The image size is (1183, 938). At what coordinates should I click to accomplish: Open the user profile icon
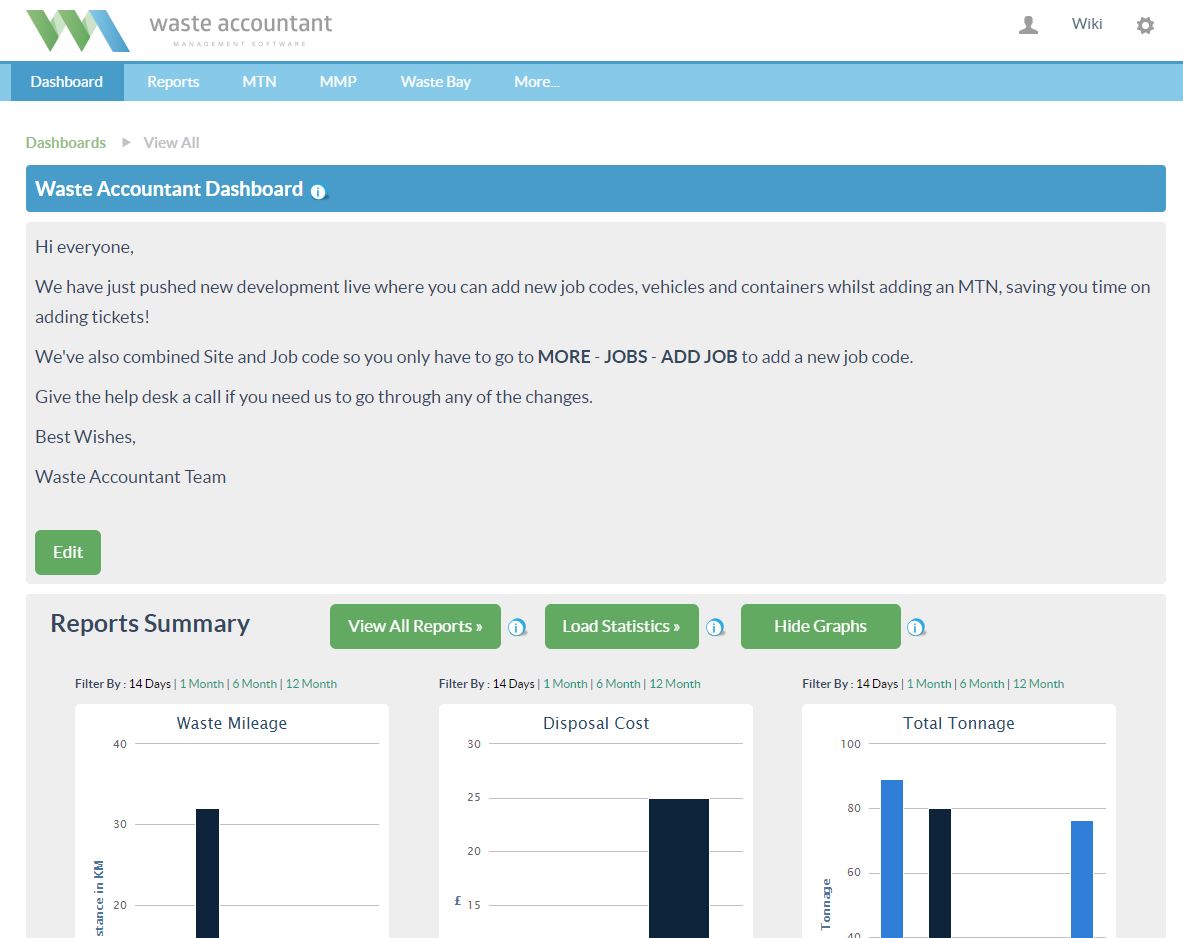point(1028,25)
